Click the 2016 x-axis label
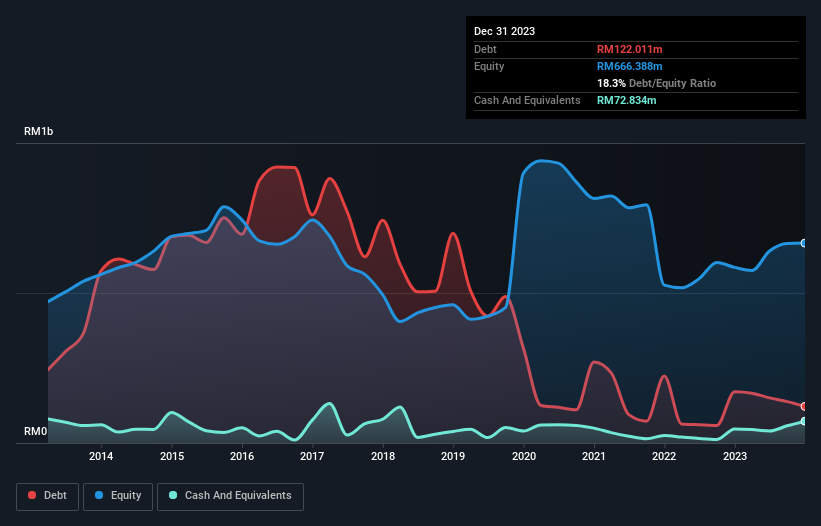This screenshot has width=821, height=526. [x=242, y=456]
